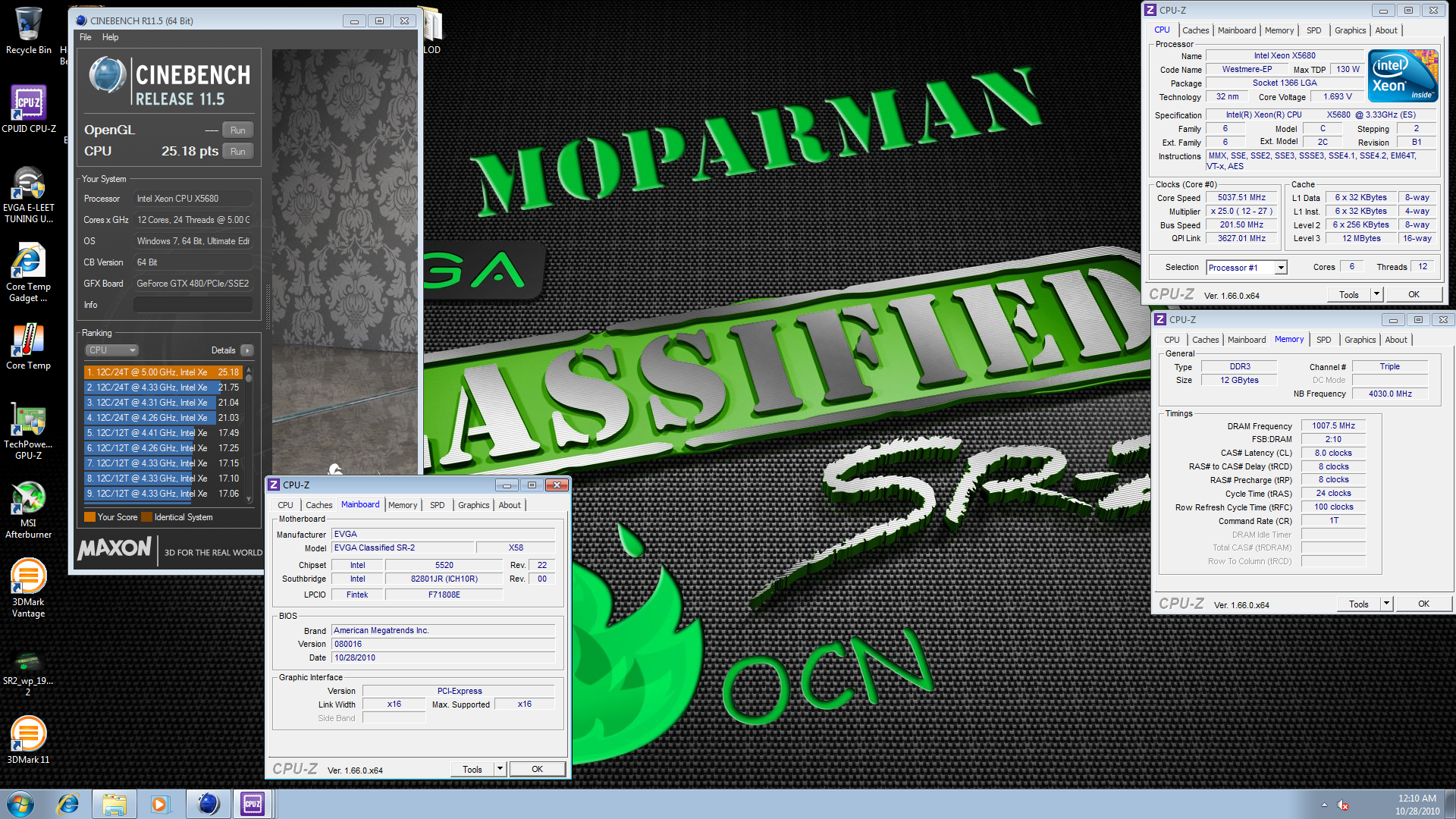The image size is (1456, 819).
Task: Select ranking row 2 with 21.75 score
Action: pos(163,388)
